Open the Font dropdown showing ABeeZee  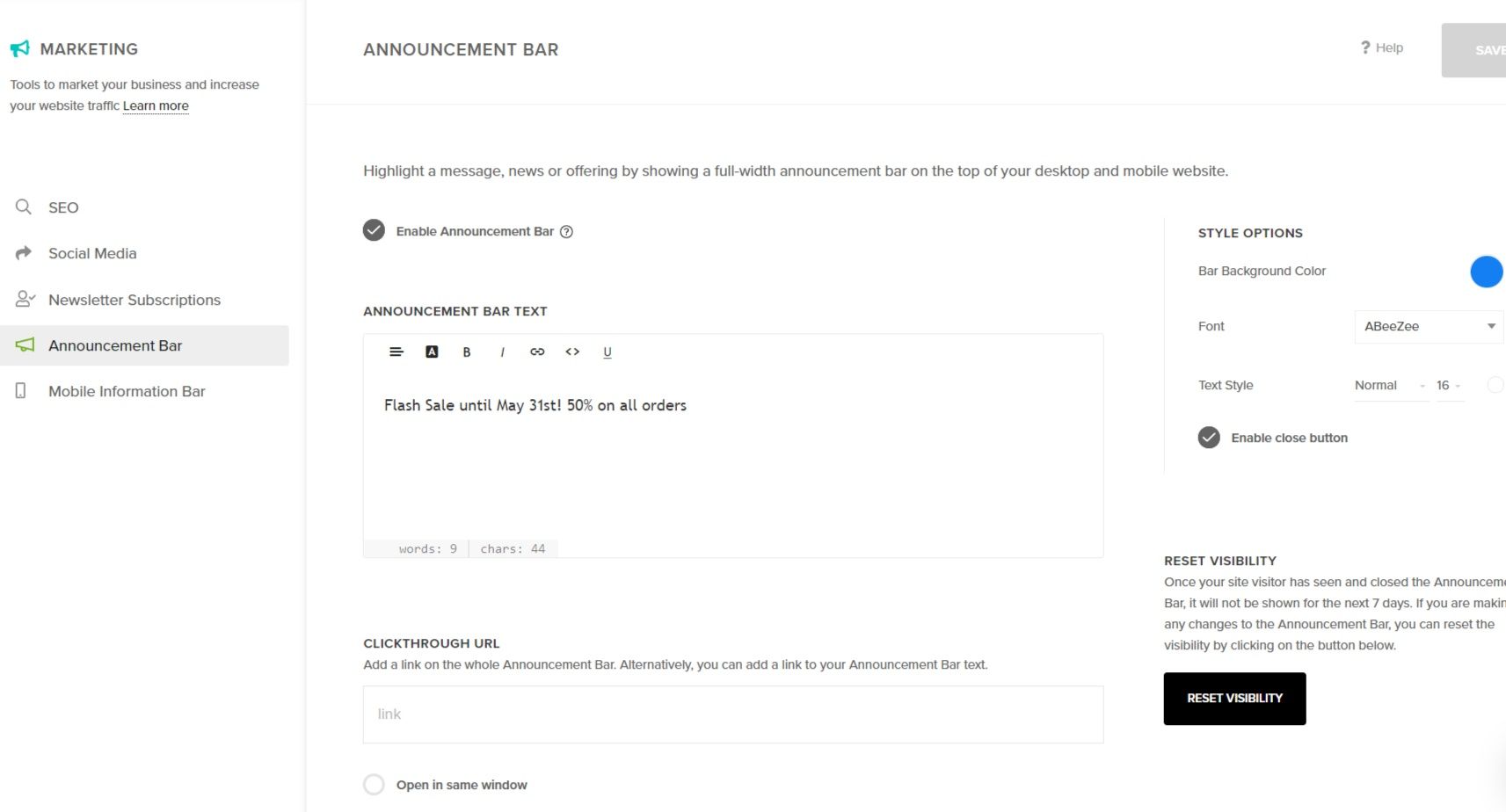1429,326
